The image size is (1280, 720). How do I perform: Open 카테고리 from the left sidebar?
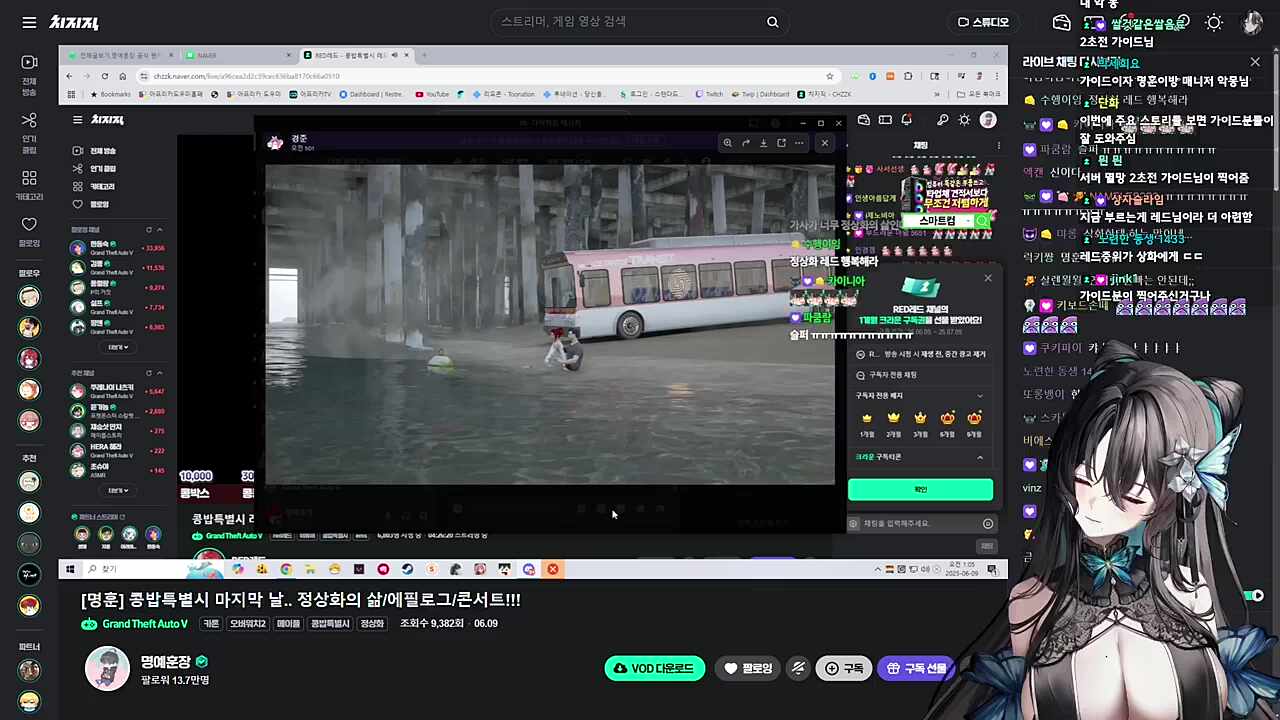29,184
